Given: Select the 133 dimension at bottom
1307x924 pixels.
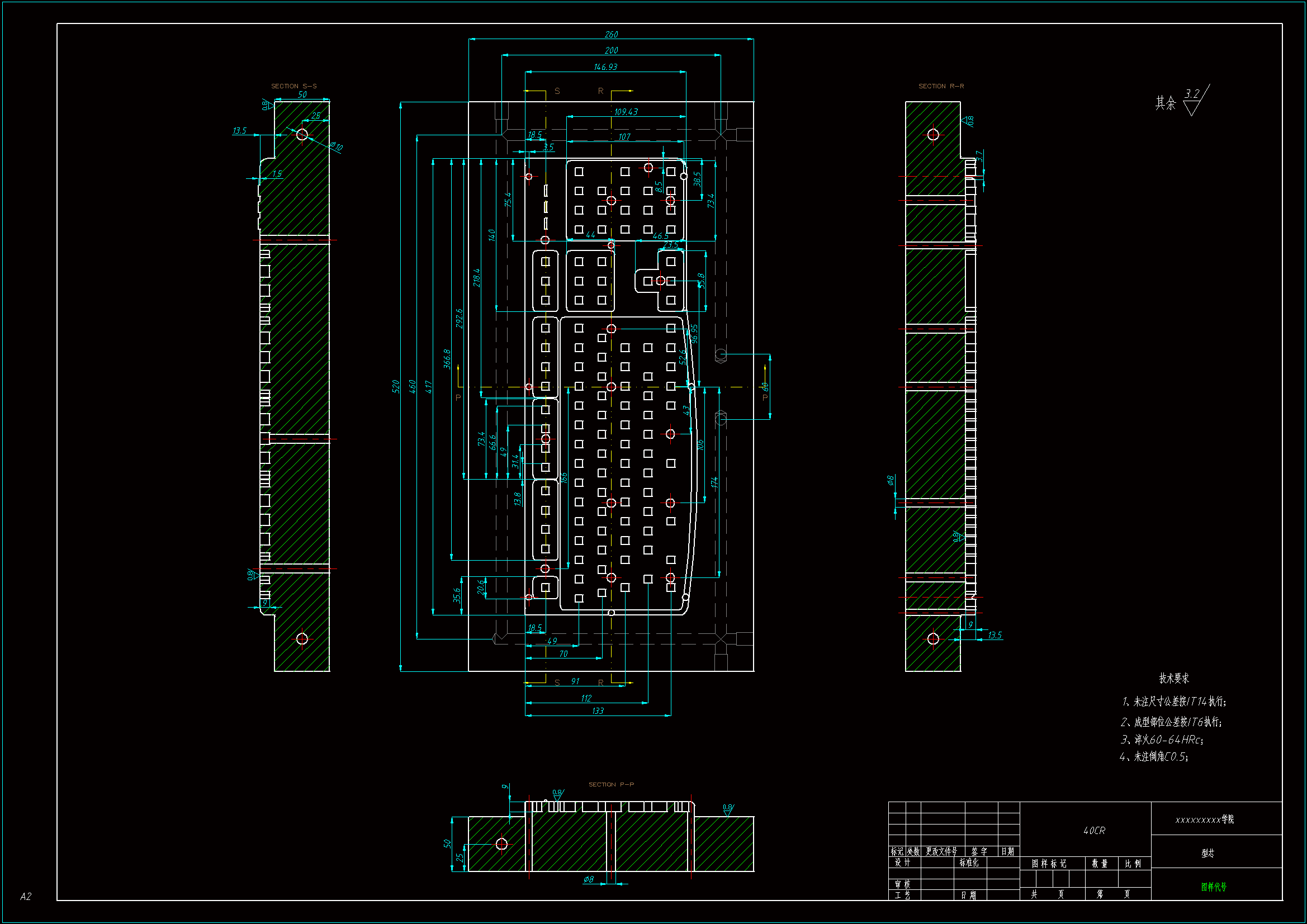Looking at the screenshot, I should (x=598, y=710).
